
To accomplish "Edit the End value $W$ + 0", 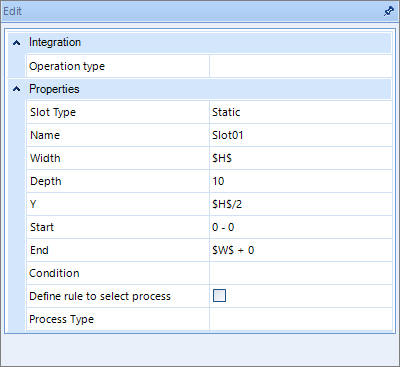I will tap(301, 250).
